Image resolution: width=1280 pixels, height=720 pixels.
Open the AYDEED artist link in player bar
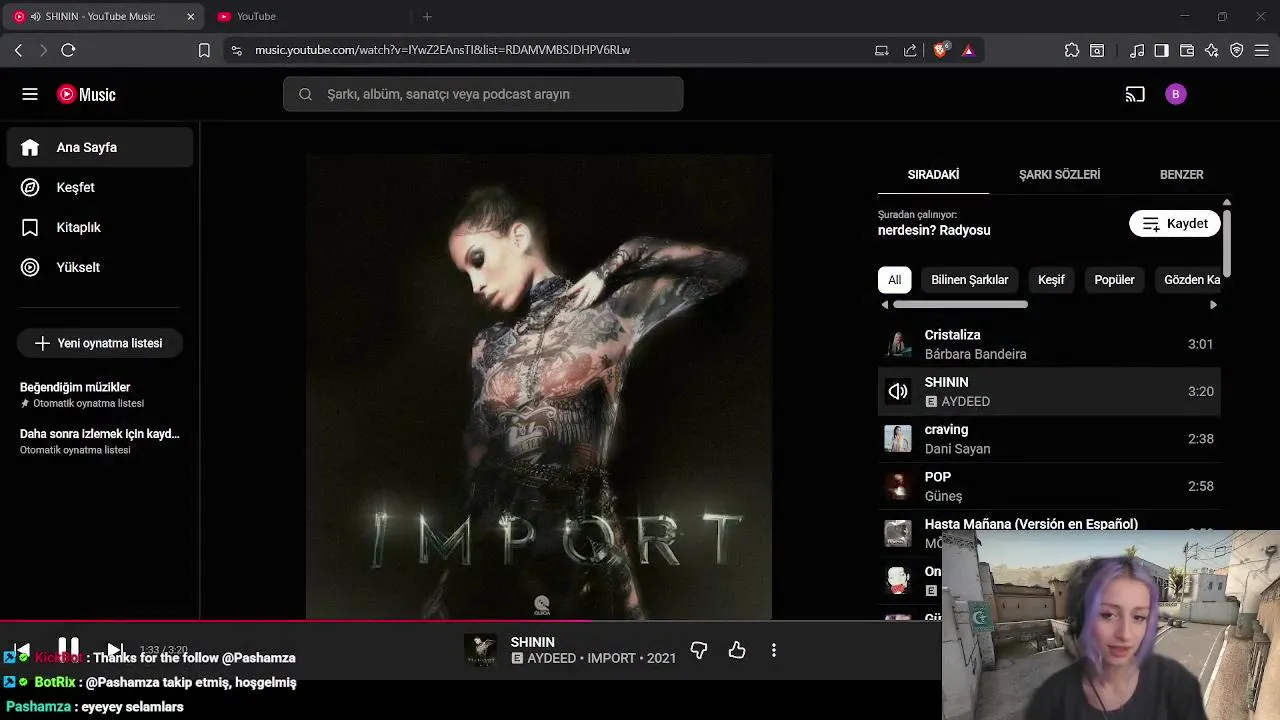tap(551, 658)
